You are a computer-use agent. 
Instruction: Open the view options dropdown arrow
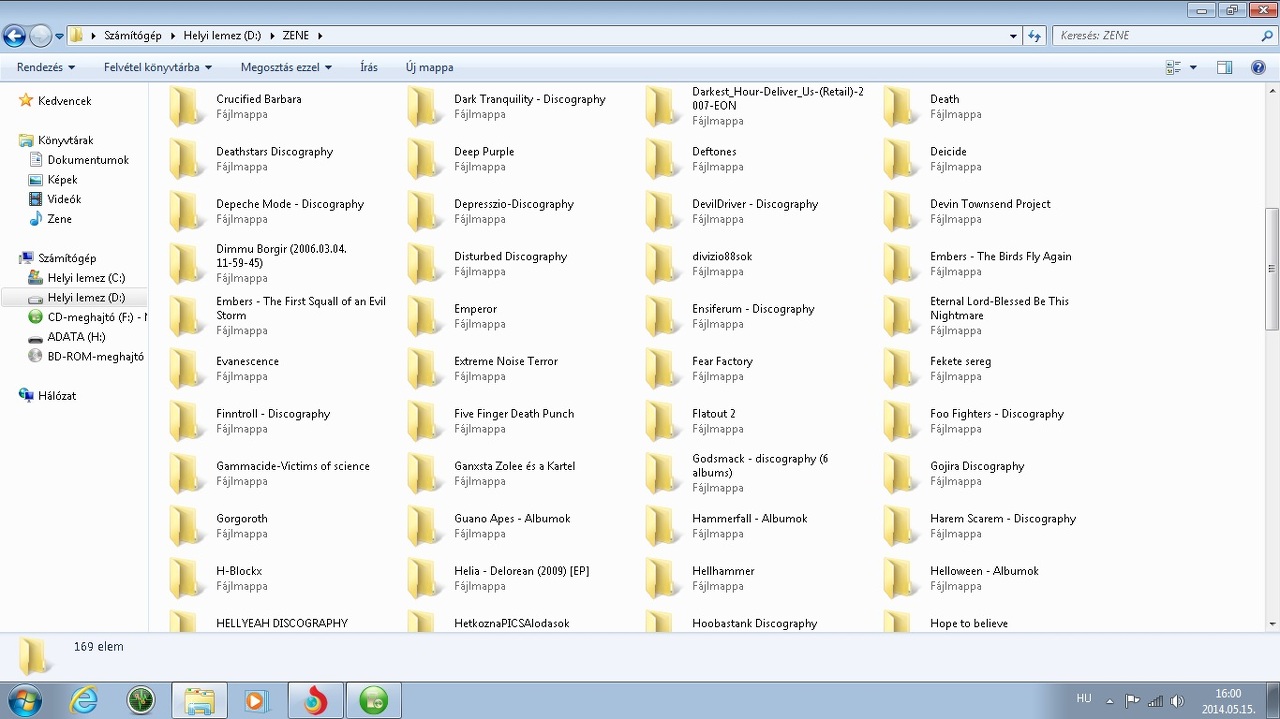[x=1193, y=67]
